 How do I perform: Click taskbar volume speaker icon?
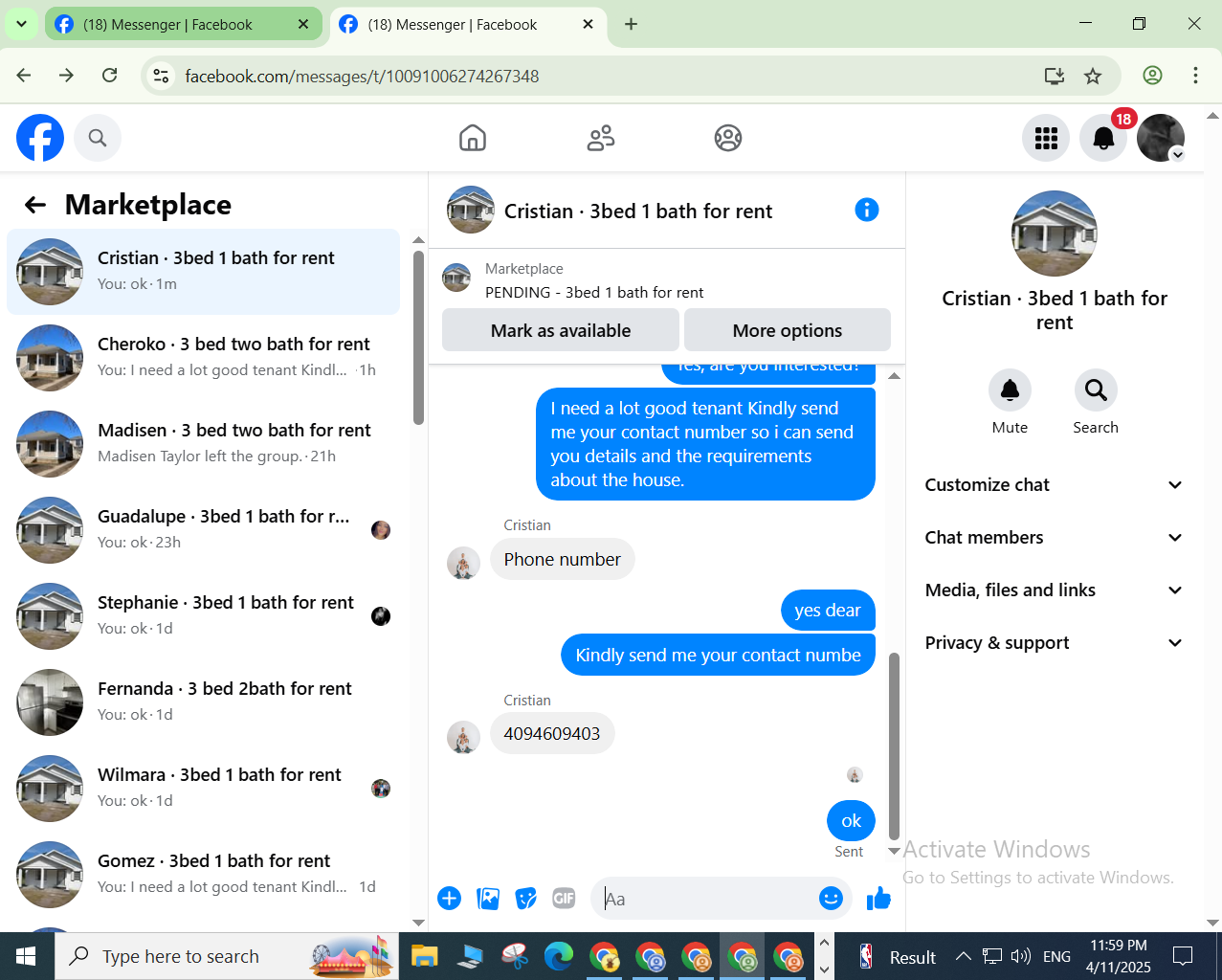tap(1020, 956)
